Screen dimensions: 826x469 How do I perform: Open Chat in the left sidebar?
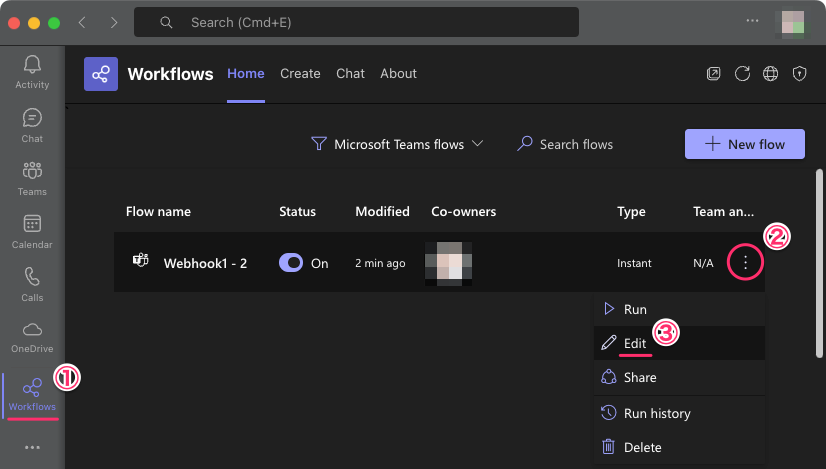coord(32,125)
